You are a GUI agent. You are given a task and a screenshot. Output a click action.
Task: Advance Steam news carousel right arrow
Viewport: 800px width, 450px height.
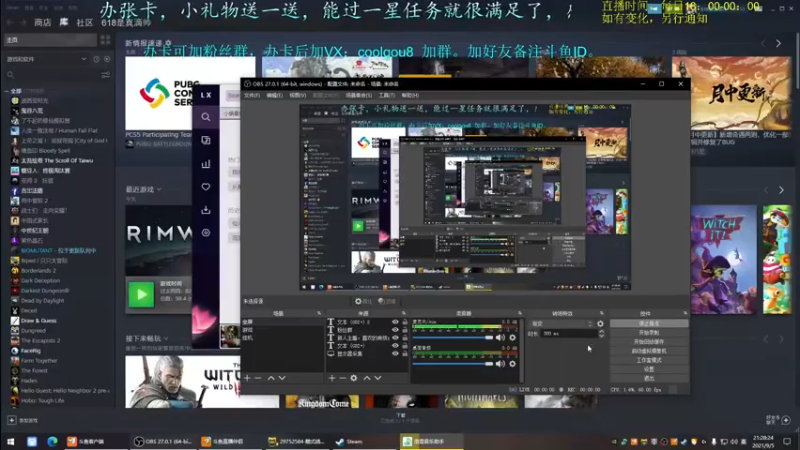[779, 44]
